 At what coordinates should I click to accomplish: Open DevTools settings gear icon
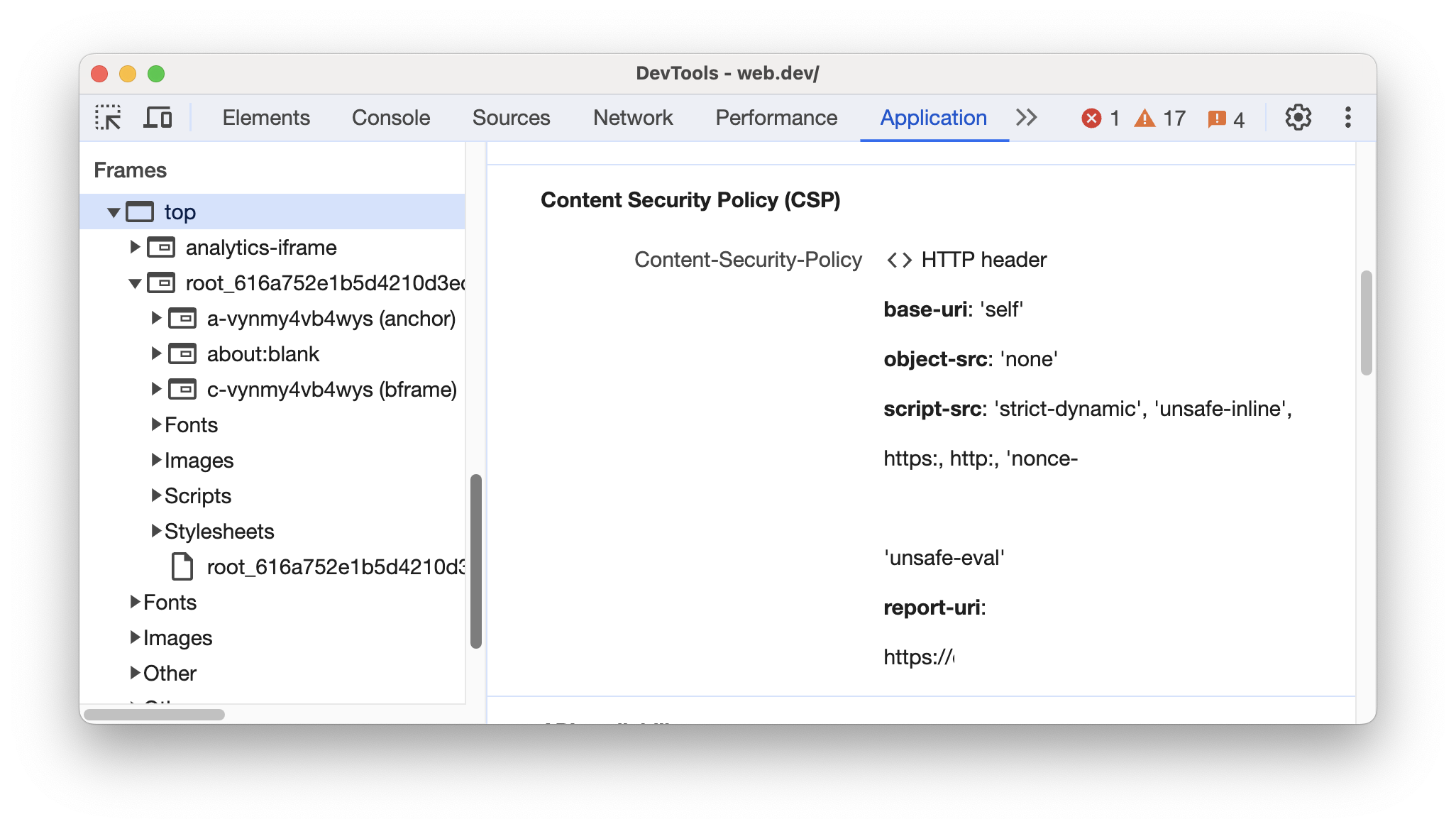1298,117
